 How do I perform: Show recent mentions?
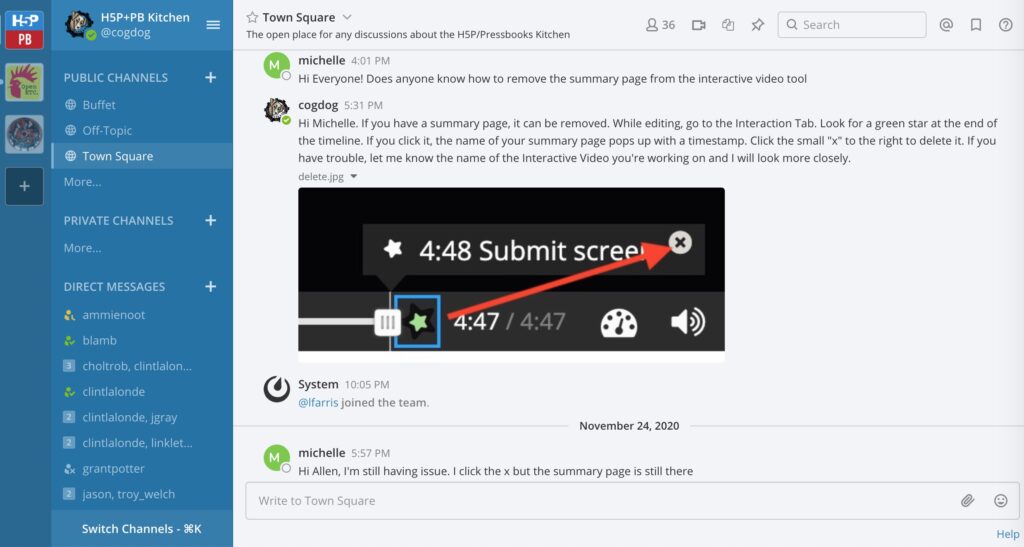pyautogui.click(x=946, y=25)
